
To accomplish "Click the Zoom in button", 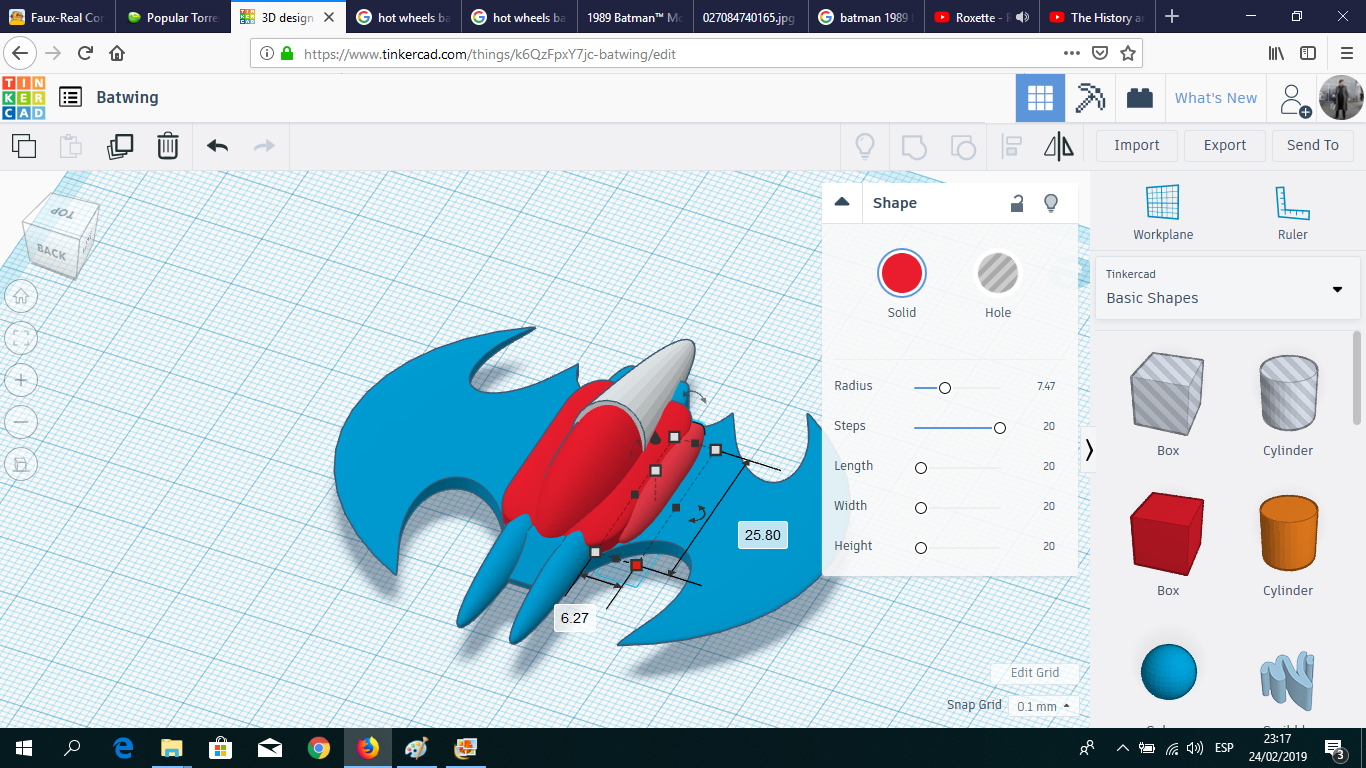I will (21, 380).
